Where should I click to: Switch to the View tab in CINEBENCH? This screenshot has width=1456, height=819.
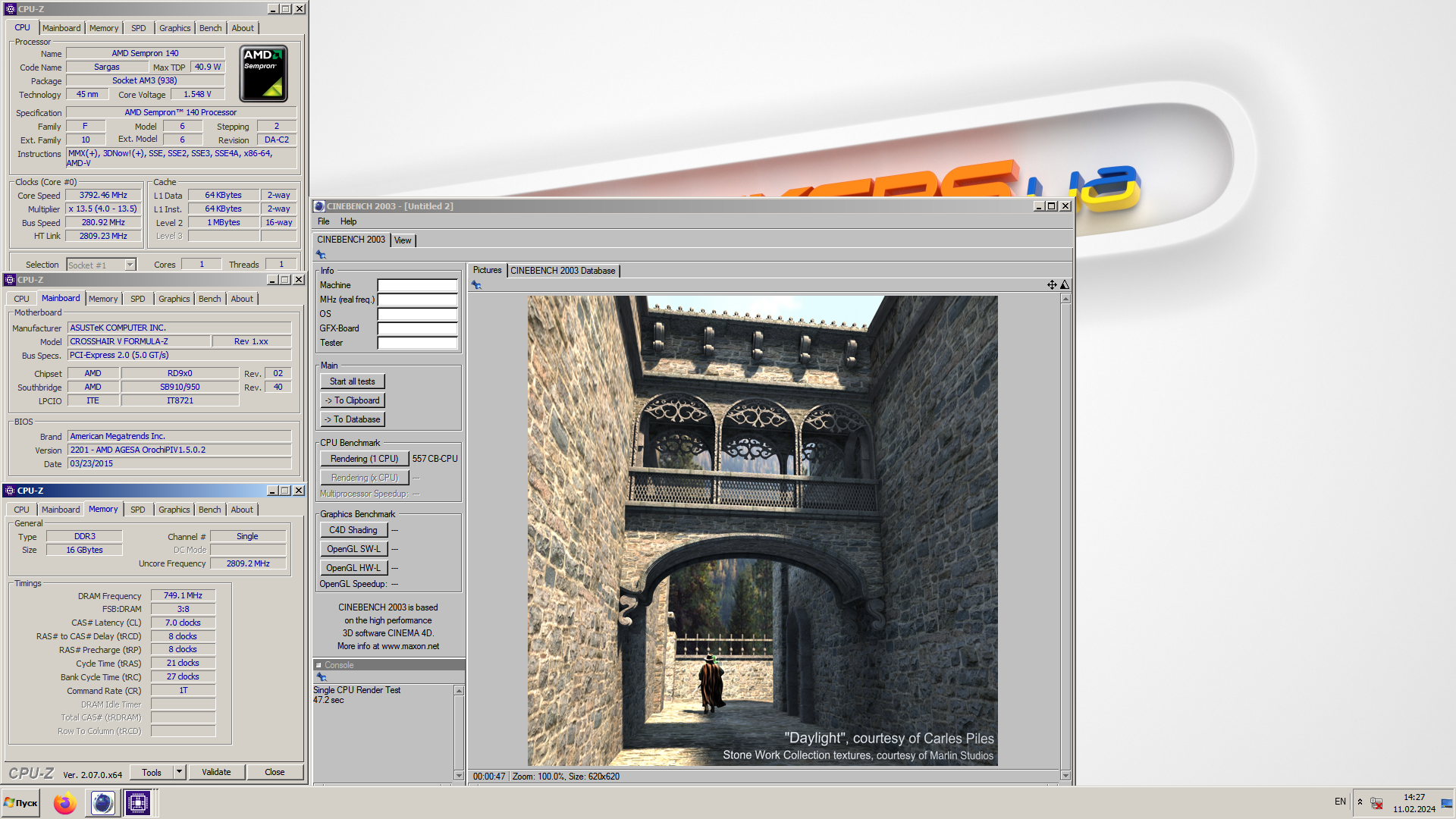403,240
